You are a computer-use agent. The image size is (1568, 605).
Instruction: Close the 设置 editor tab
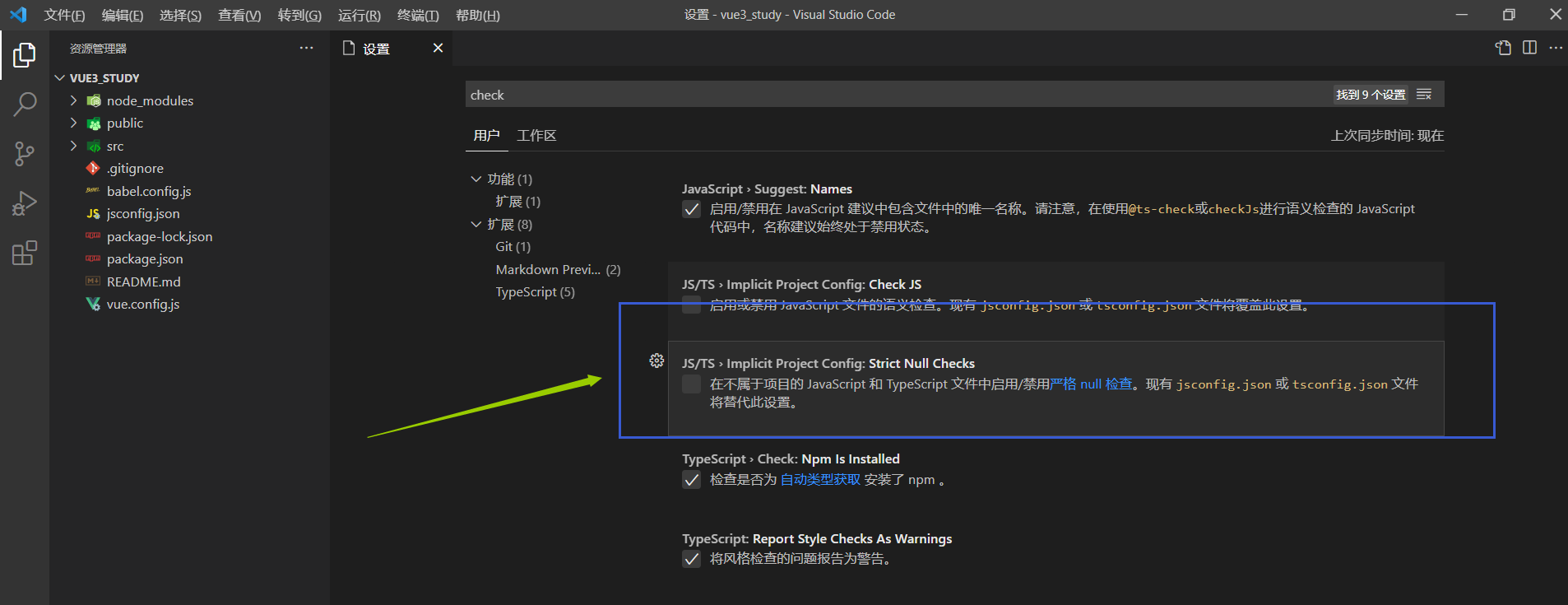coord(438,48)
